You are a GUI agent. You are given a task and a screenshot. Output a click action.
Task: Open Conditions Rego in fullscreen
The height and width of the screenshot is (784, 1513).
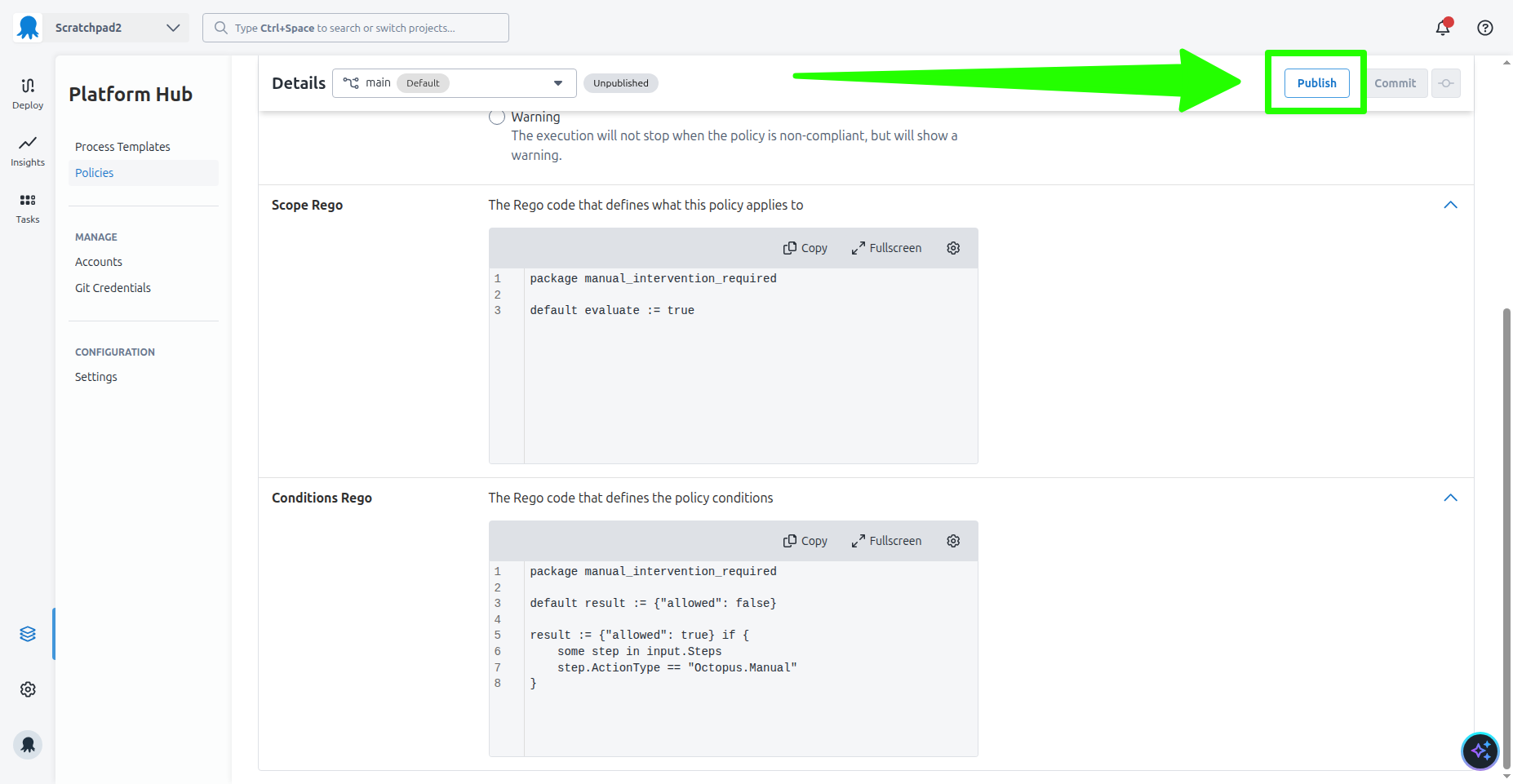885,540
